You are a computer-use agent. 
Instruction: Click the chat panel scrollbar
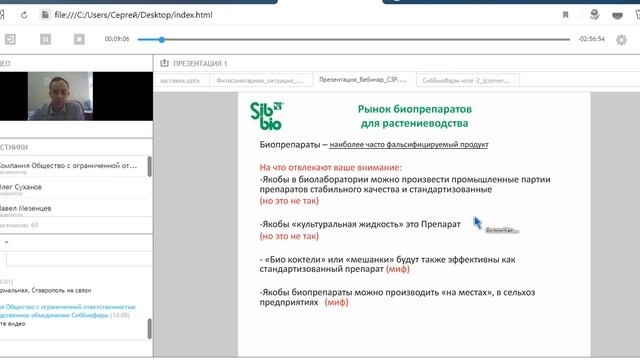tap(149, 329)
